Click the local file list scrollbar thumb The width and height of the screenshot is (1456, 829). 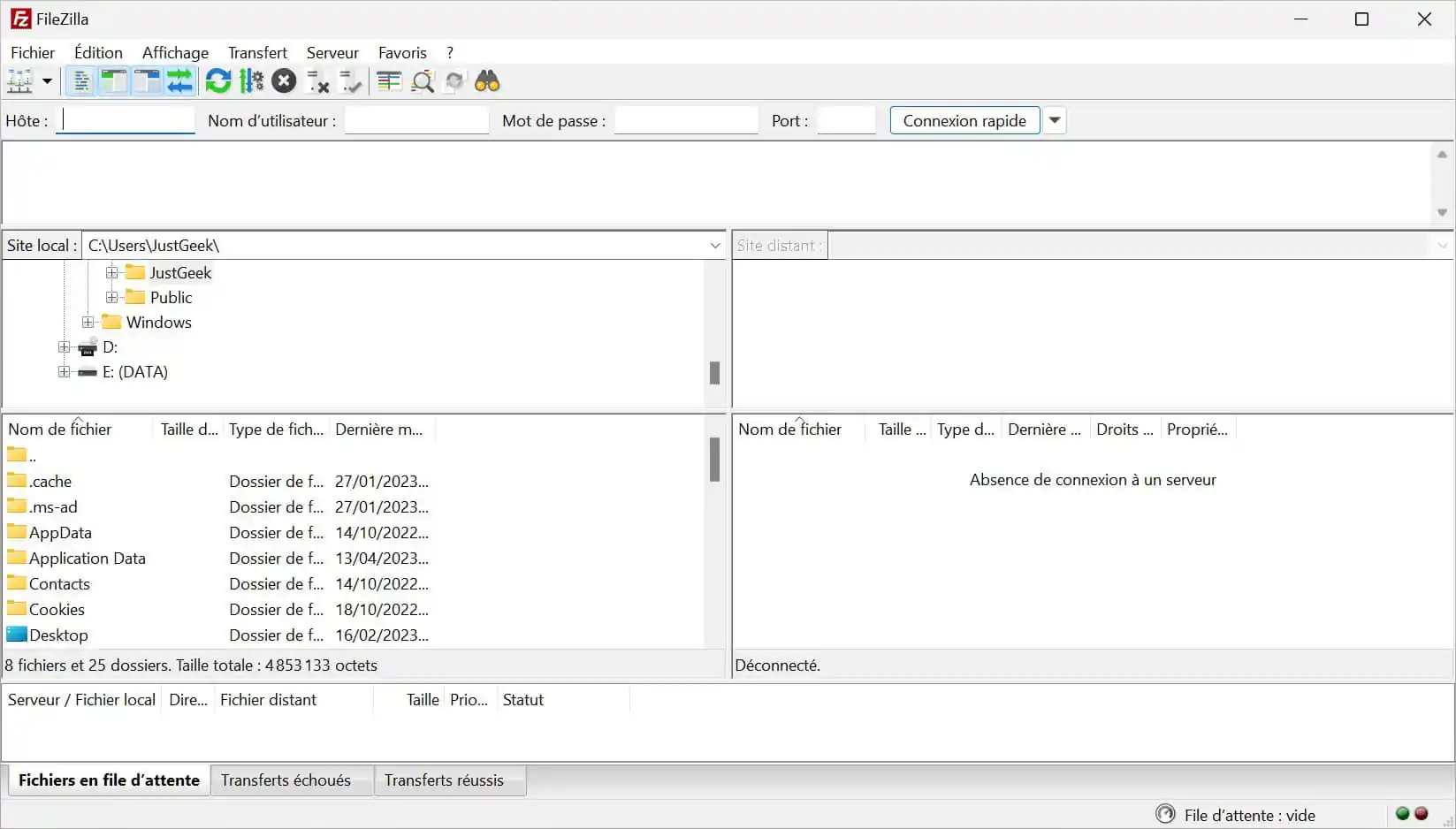(x=714, y=460)
